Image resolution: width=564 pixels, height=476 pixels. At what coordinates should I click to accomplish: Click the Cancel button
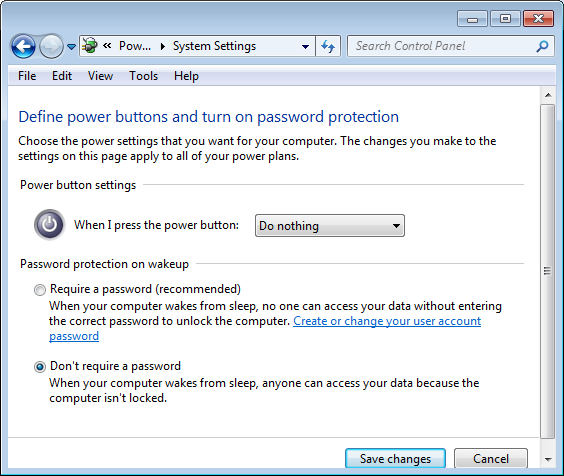491,459
